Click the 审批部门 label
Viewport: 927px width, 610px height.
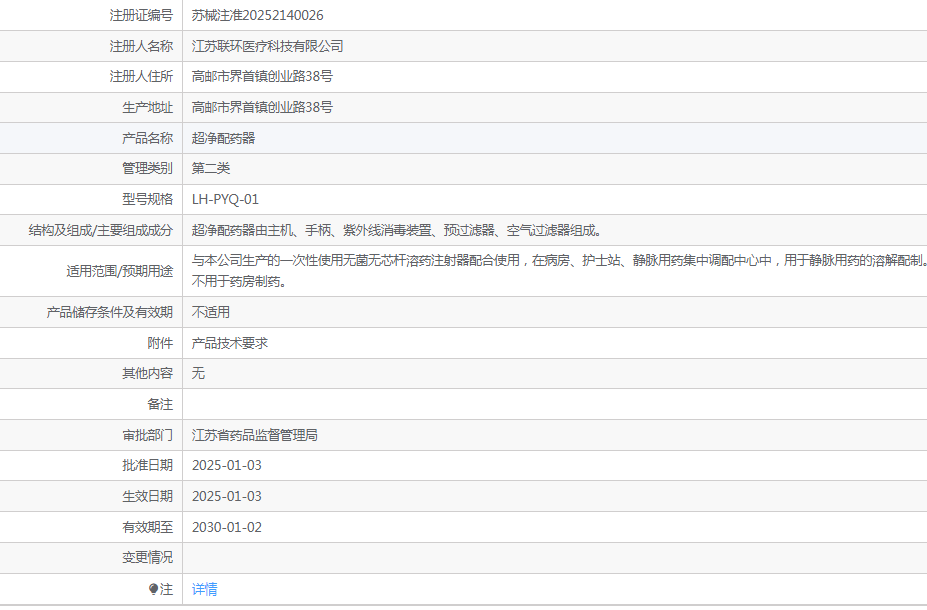(148, 436)
